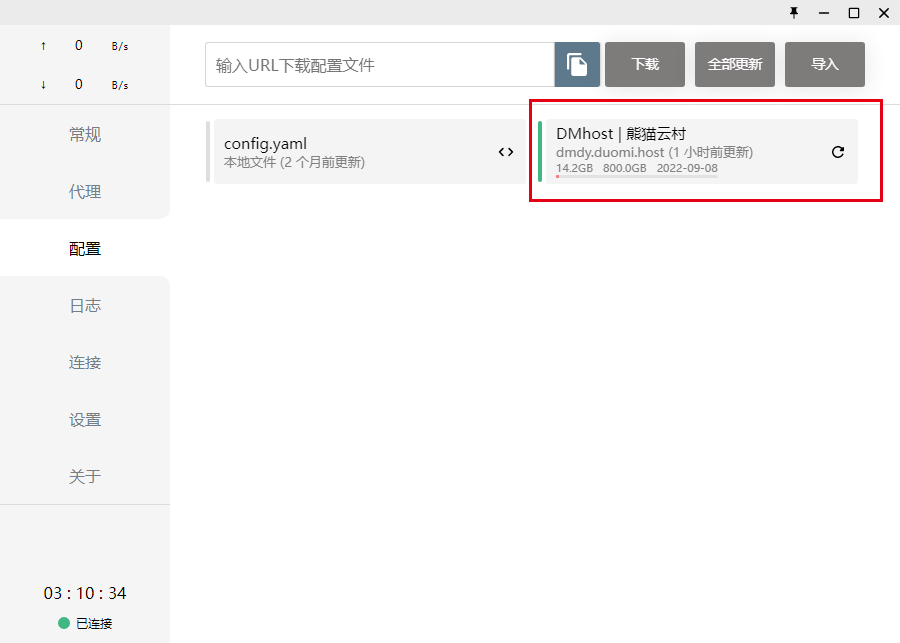Open the 连接 connections page
900x643 pixels.
[85, 363]
